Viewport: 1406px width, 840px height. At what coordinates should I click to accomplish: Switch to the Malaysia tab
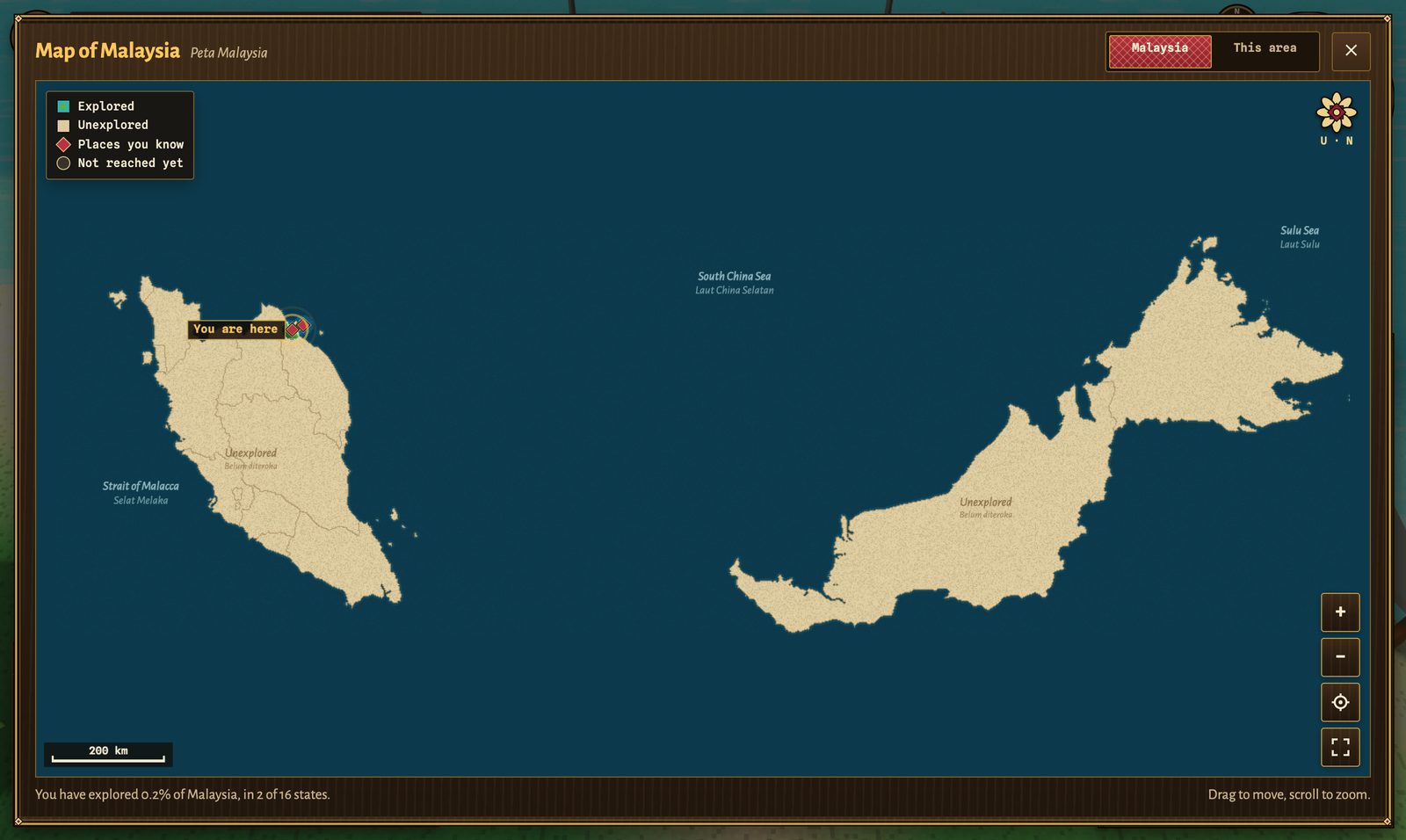coord(1160,51)
